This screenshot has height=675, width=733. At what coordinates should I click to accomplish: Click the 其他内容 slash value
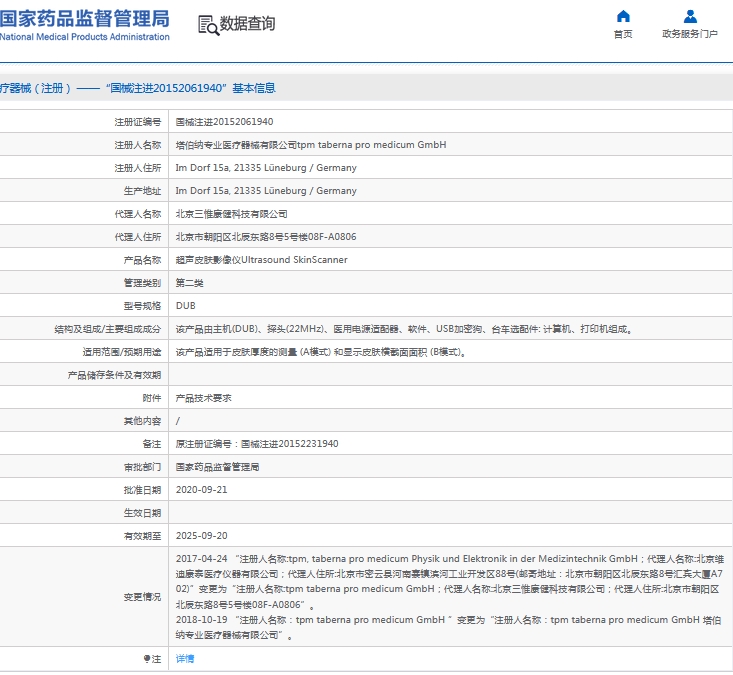click(178, 421)
